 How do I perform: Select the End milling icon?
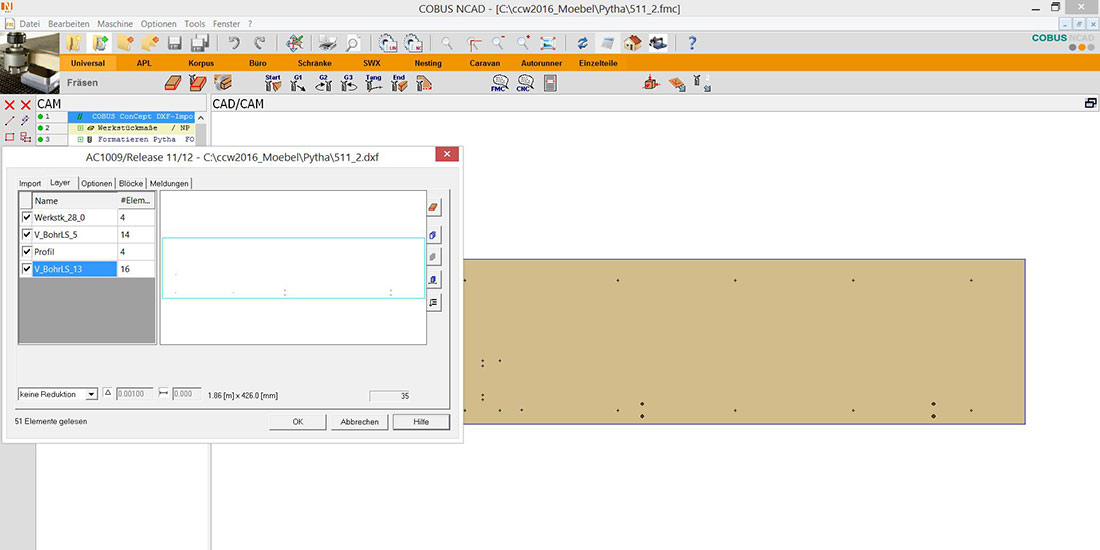(399, 83)
